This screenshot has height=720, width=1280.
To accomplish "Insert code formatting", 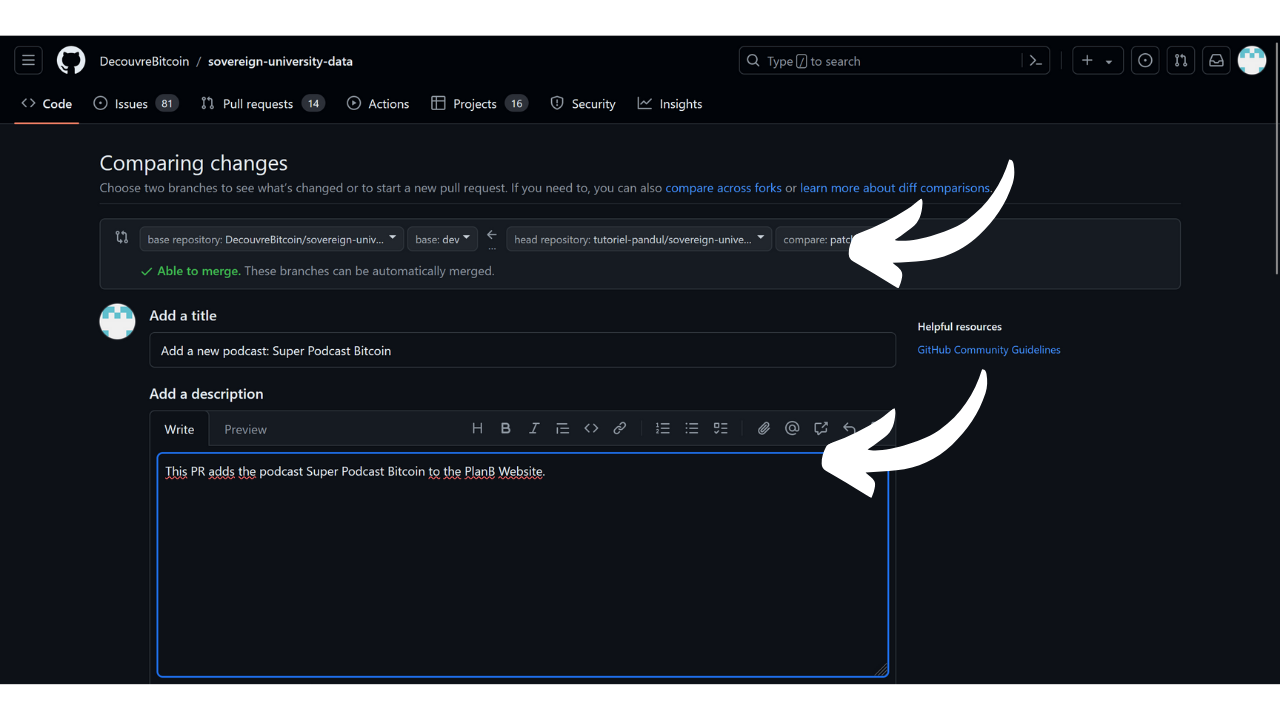I will [591, 428].
